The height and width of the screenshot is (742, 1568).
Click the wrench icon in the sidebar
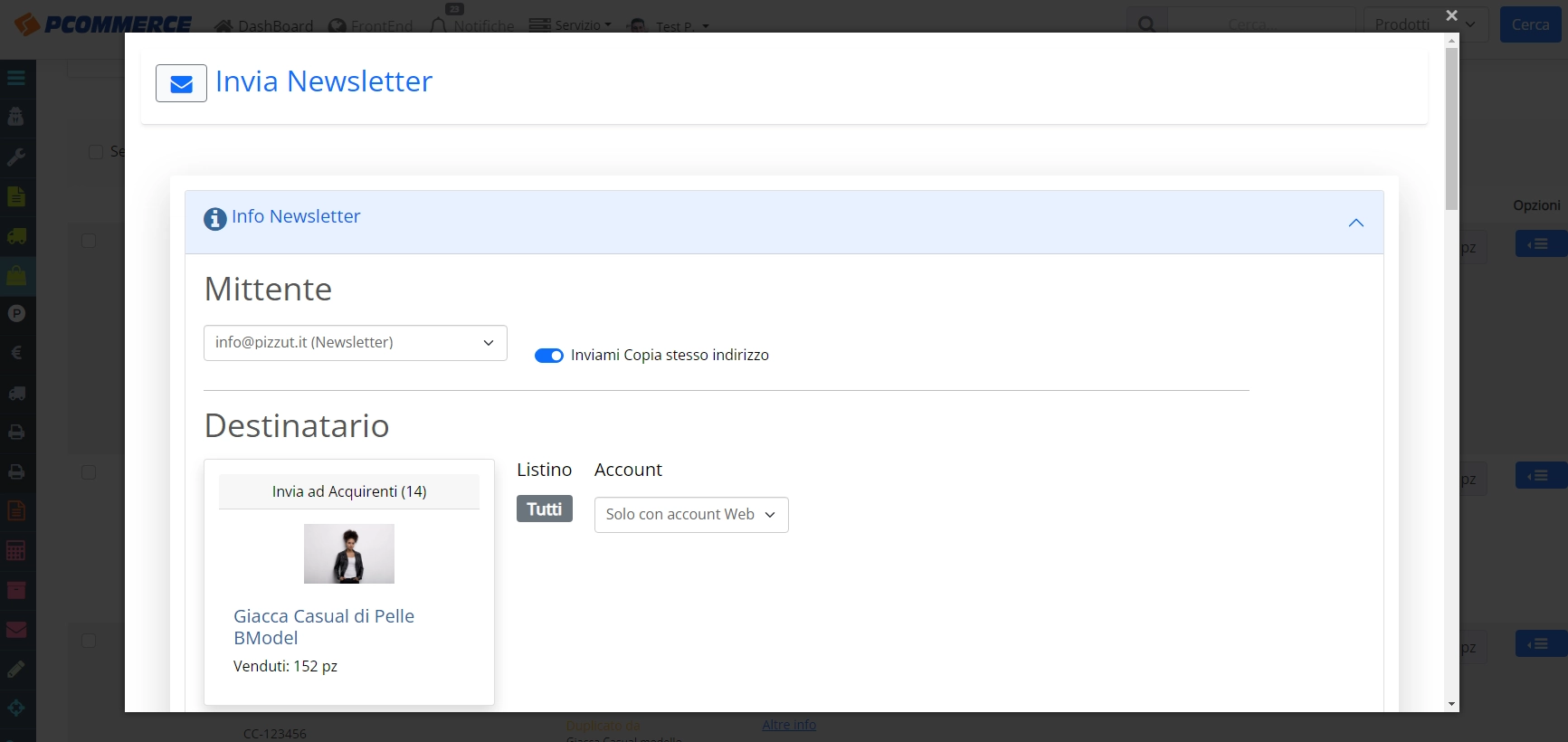pyautogui.click(x=16, y=157)
